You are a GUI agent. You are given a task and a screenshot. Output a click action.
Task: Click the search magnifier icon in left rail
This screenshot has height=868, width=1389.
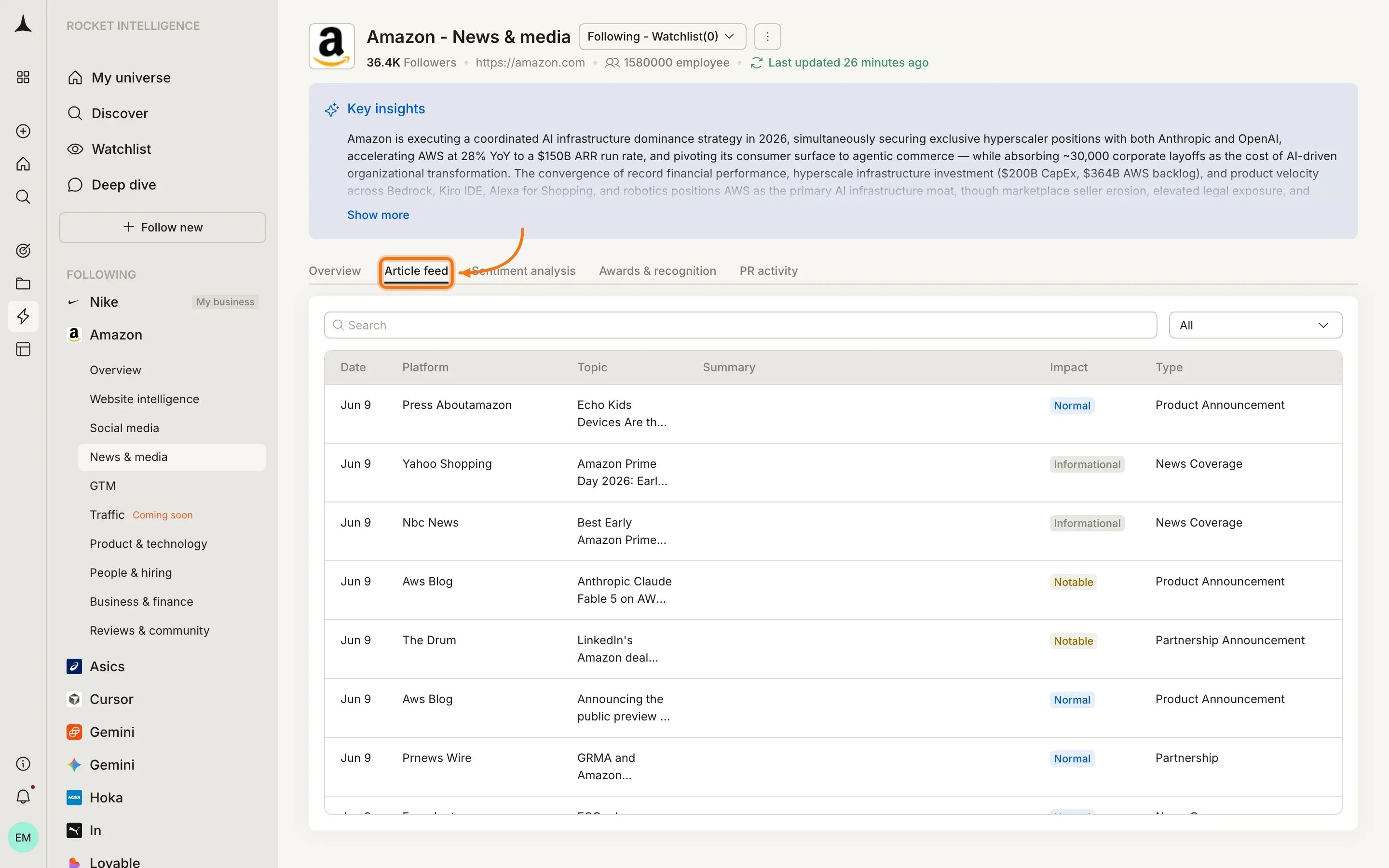[23, 196]
